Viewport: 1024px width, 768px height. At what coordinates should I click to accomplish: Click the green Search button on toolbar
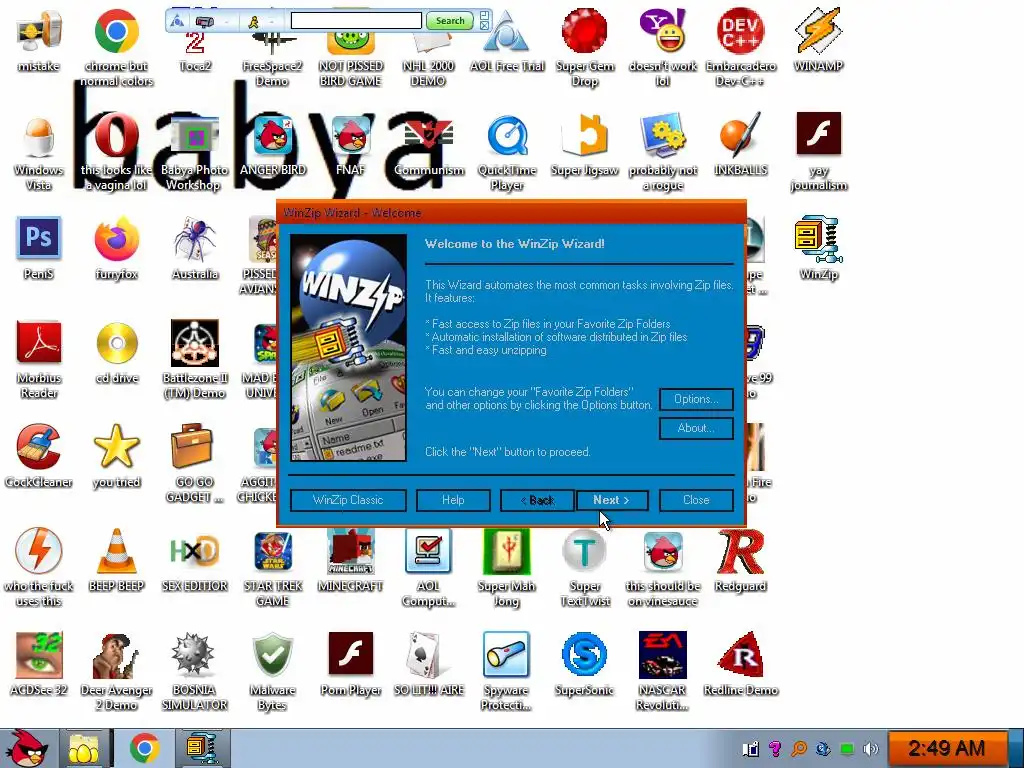click(x=450, y=21)
